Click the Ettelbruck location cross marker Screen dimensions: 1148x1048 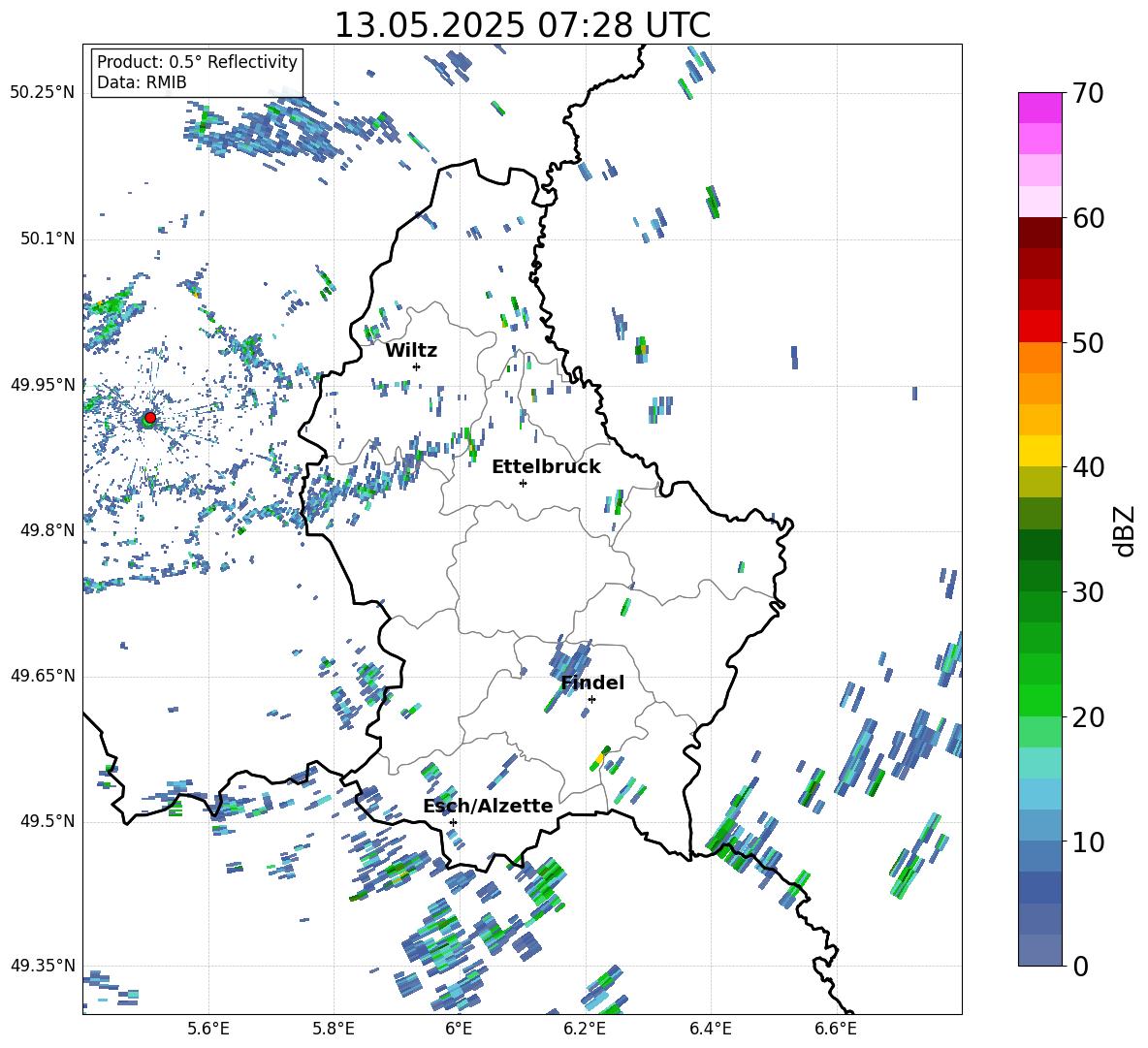pyautogui.click(x=523, y=483)
